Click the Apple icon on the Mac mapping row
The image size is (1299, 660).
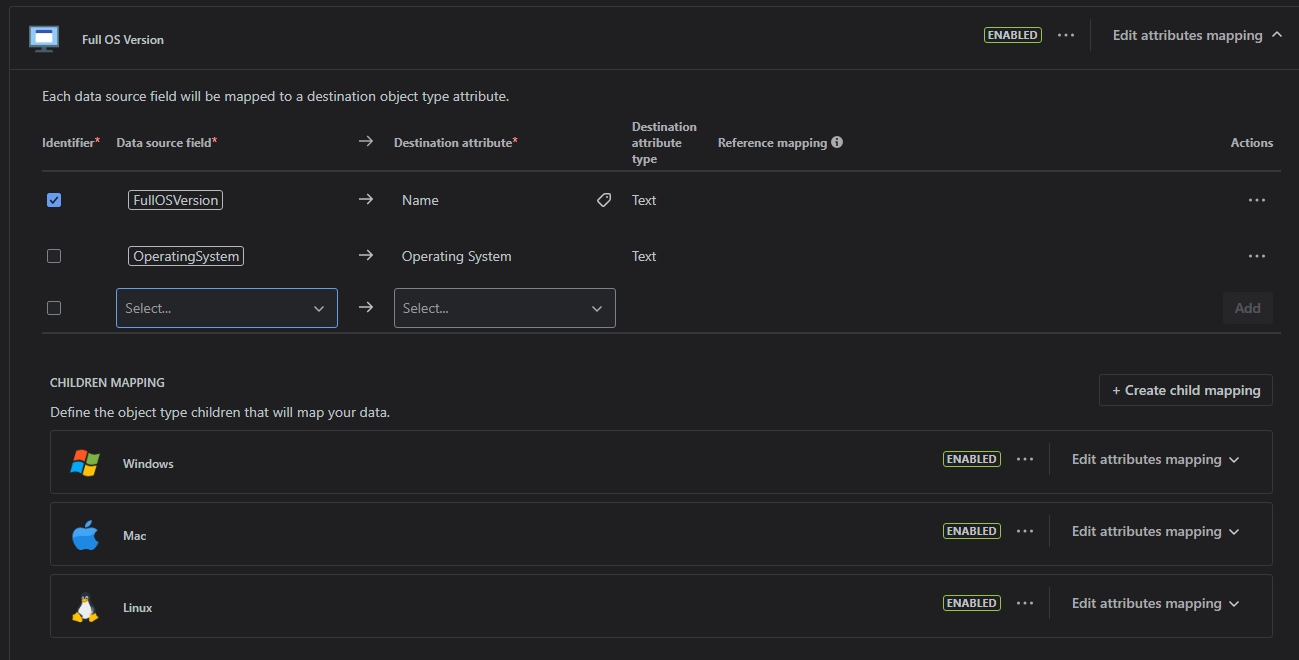(85, 533)
